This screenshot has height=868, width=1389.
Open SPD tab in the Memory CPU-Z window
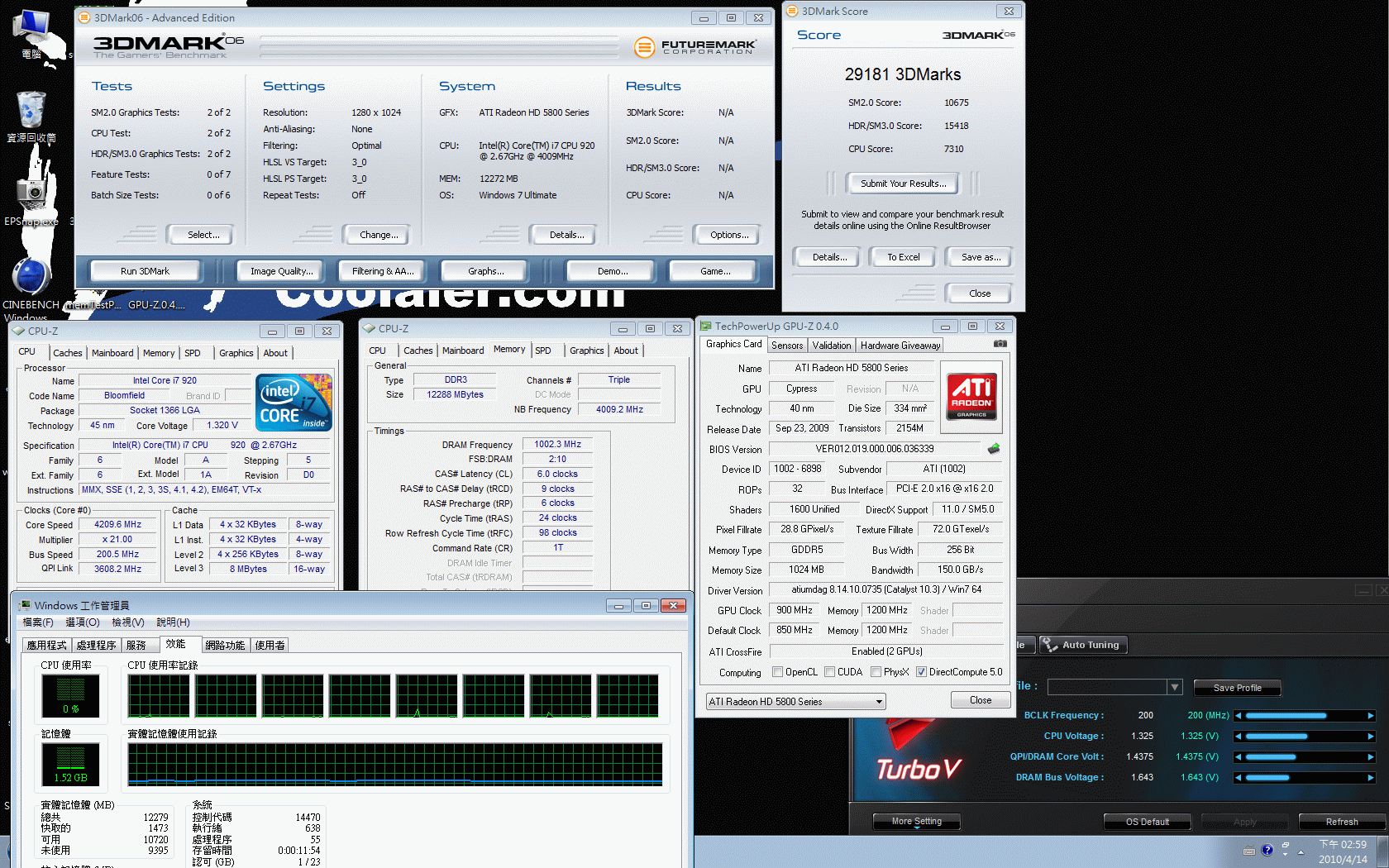pyautogui.click(x=543, y=351)
